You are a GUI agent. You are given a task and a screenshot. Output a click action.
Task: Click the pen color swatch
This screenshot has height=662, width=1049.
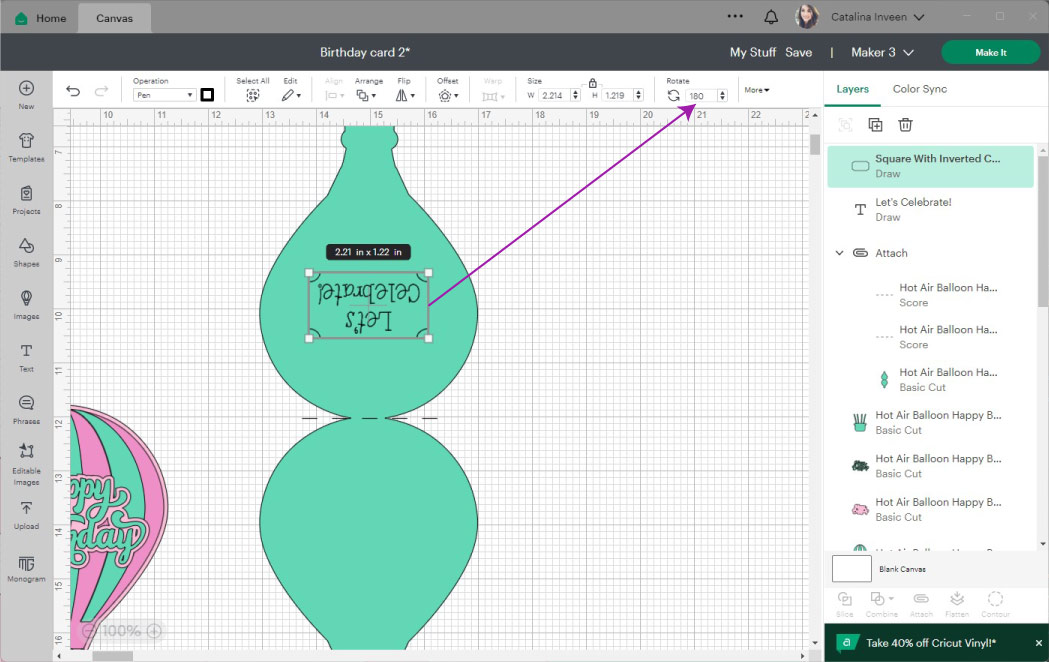click(x=207, y=95)
